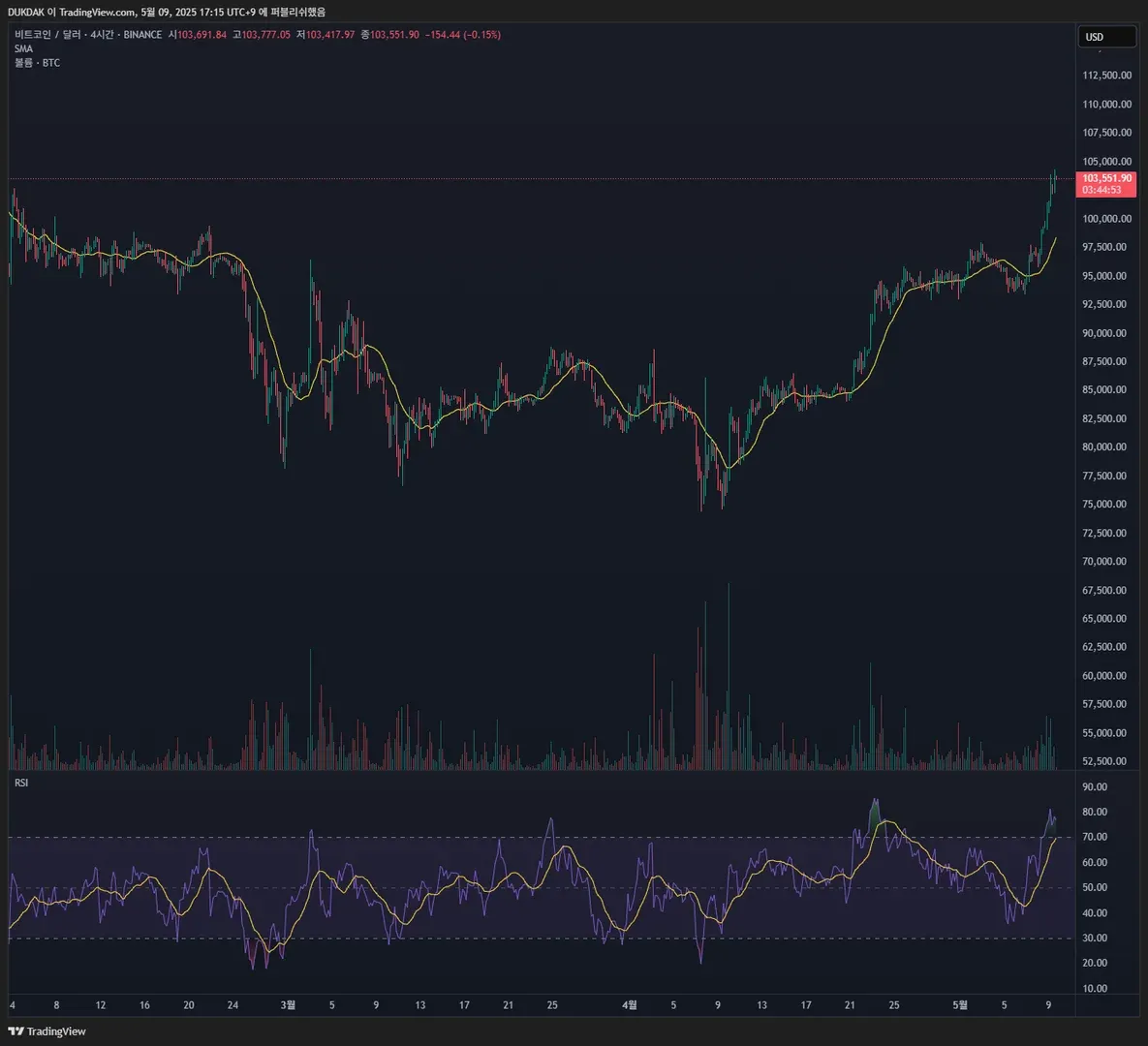The width and height of the screenshot is (1148, 1046).
Task: Click the change value -154.44 (-0.15%)
Action: point(463,35)
